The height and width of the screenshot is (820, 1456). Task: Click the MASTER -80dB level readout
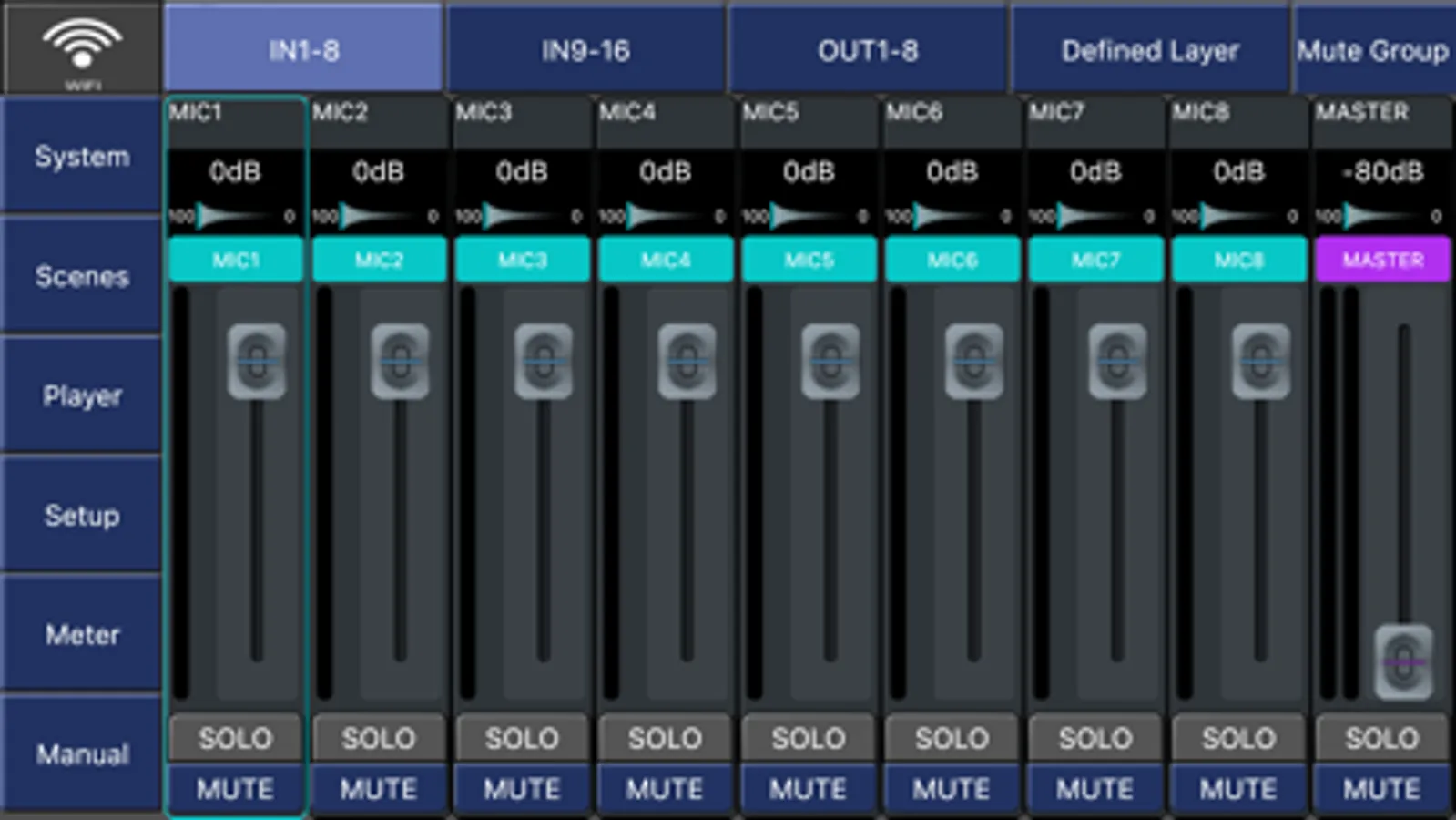click(x=1382, y=171)
